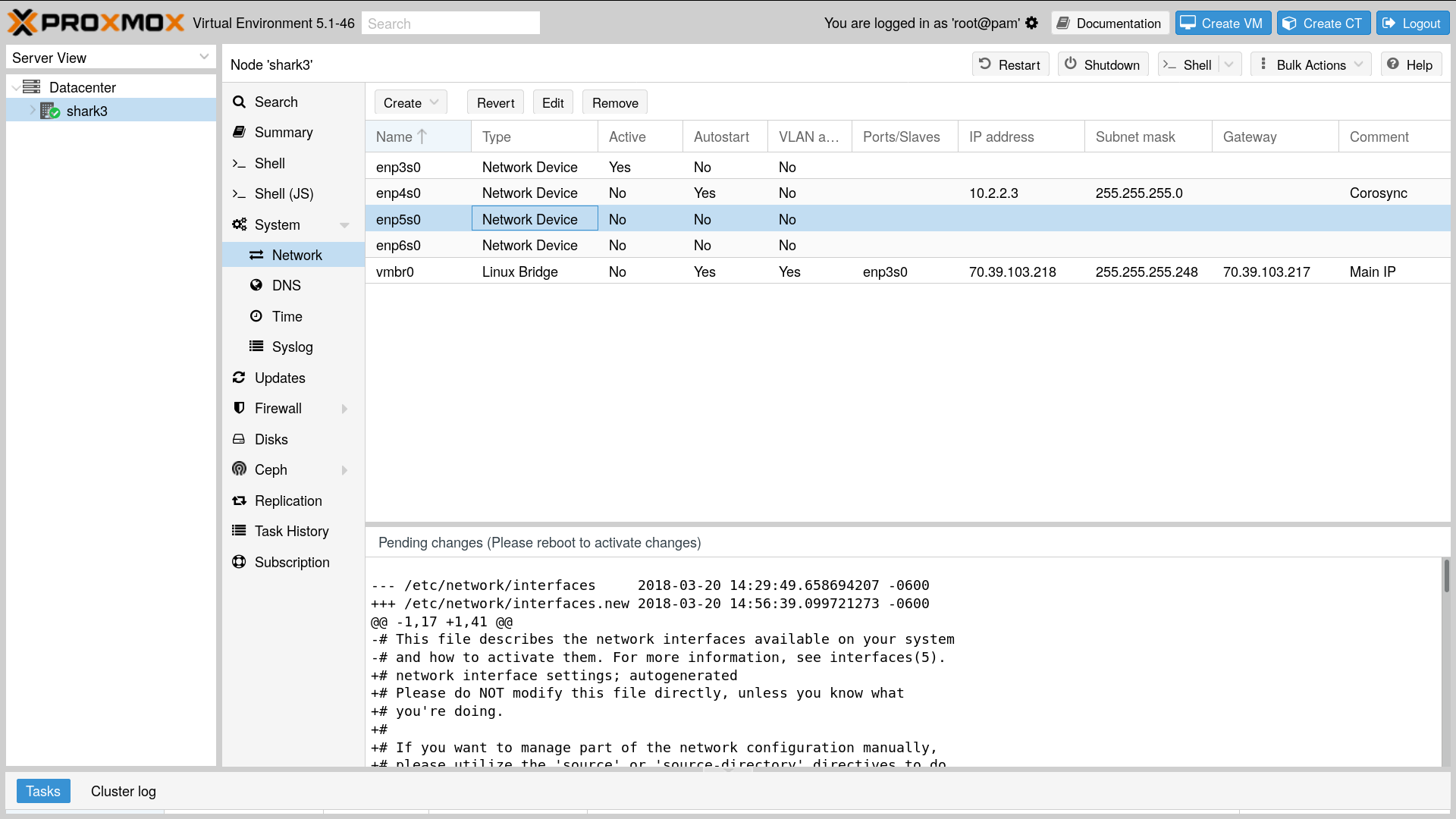Open the Shell dropdown arrow

pyautogui.click(x=1229, y=65)
